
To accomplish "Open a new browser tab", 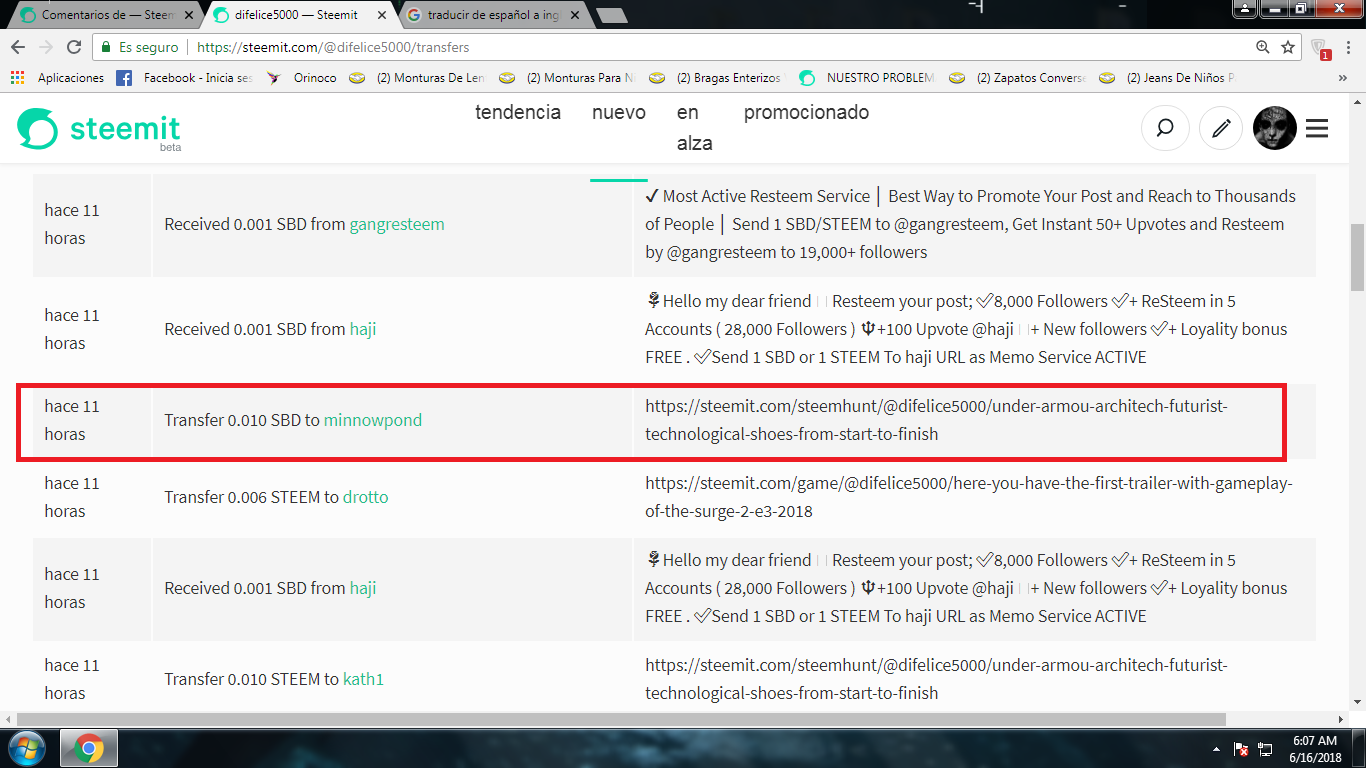I will (x=611, y=15).
